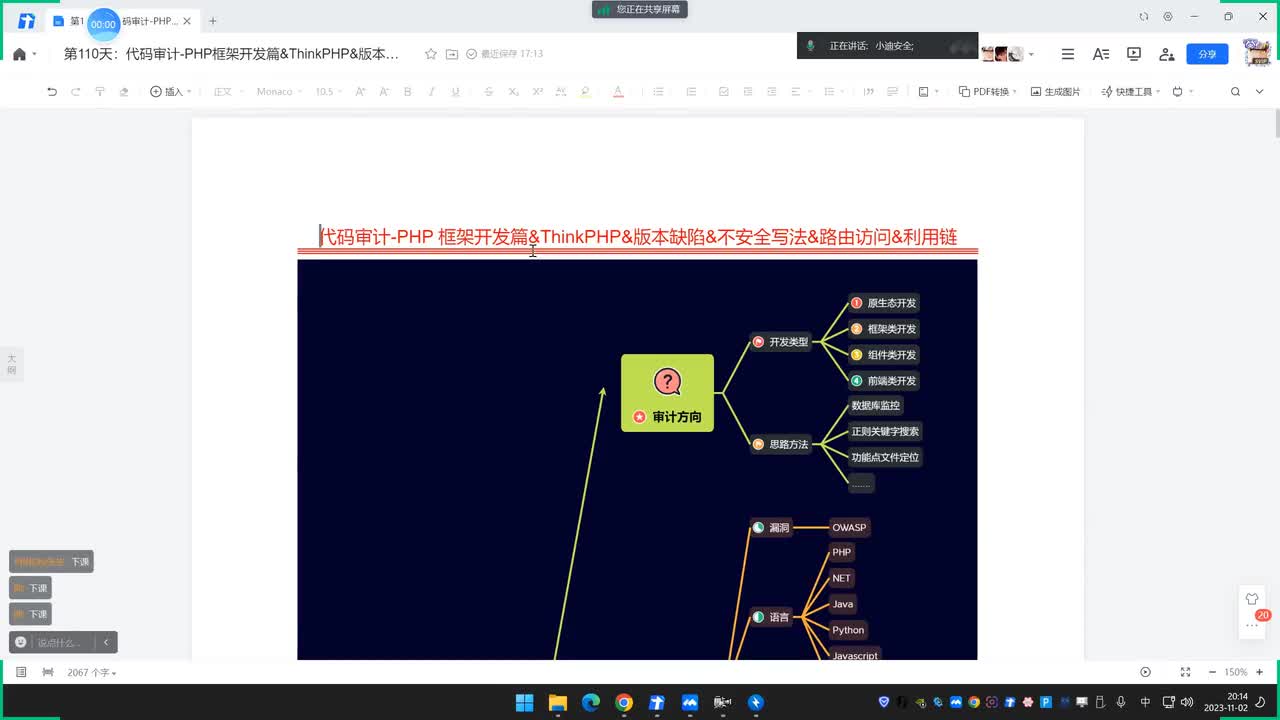Insert a bulleted list
Screen dimensions: 1280x720
coord(658,91)
